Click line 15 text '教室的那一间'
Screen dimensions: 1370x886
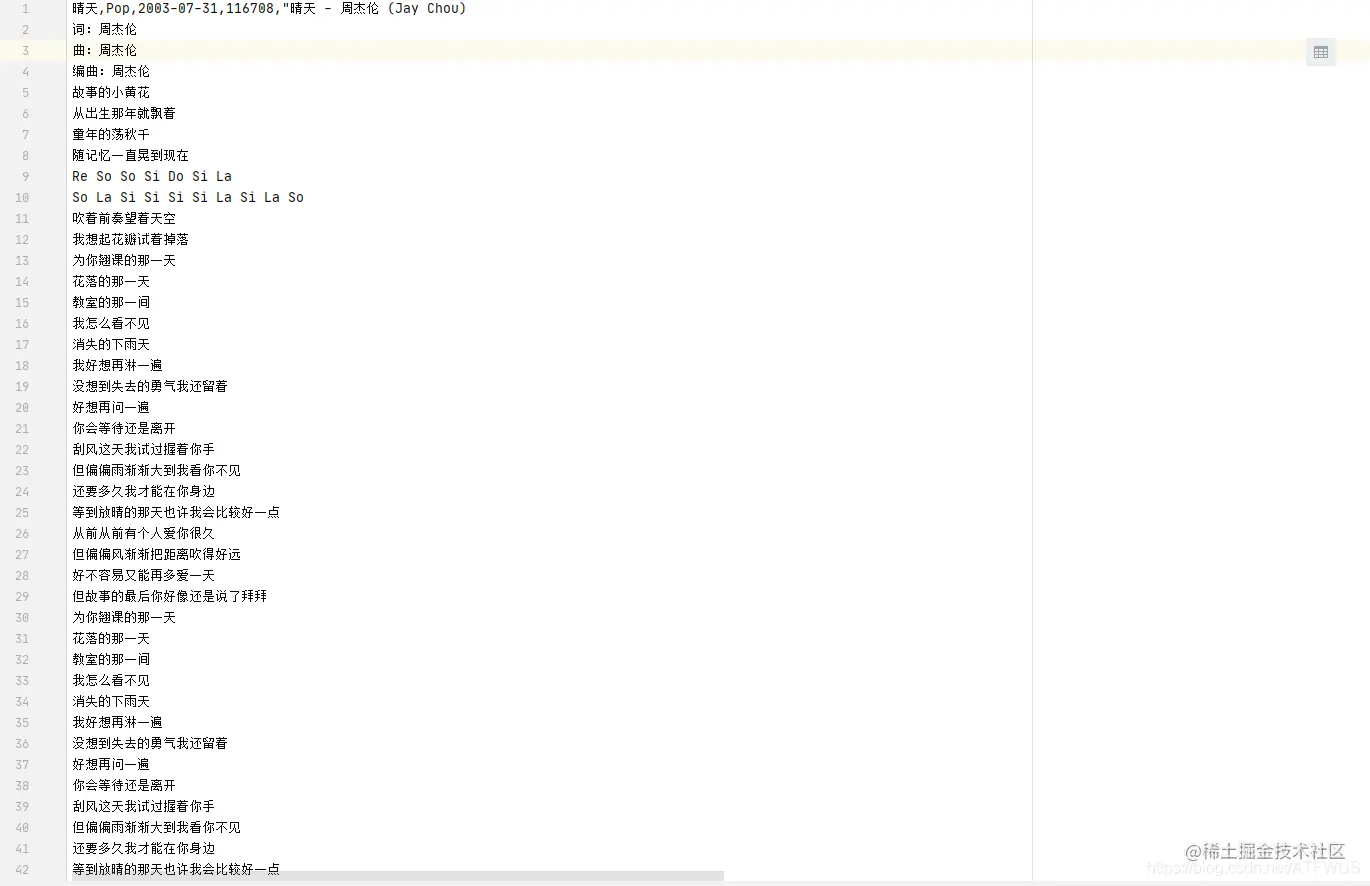click(111, 302)
